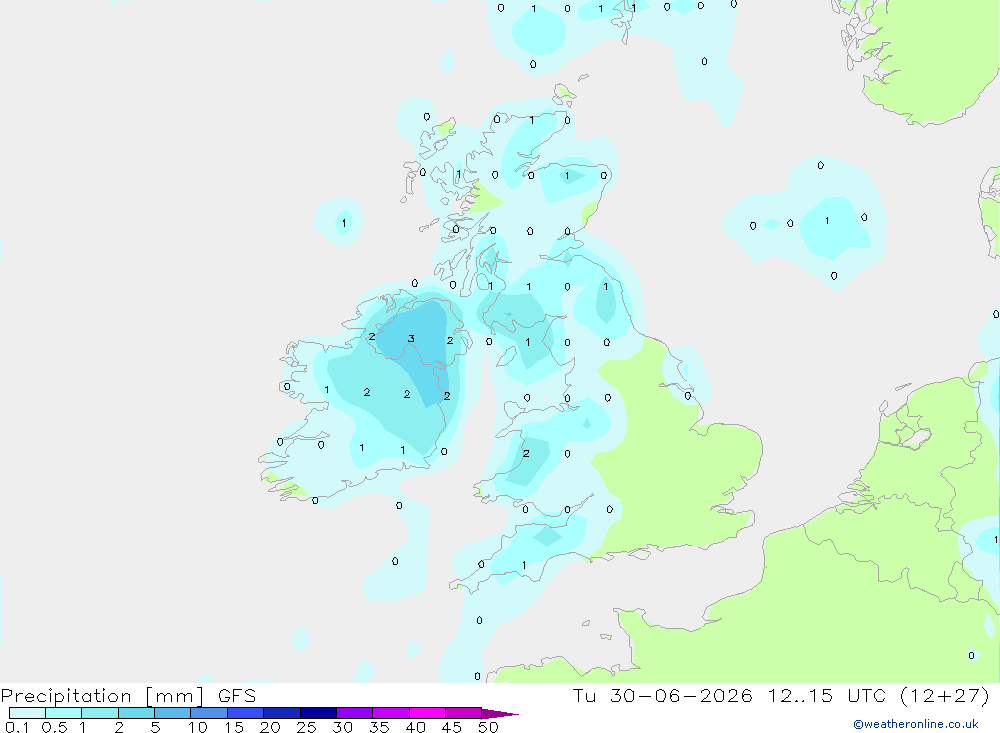Viewport: 1000px width, 733px height.
Task: Click the '10' legend scale label
Action: tap(198, 727)
